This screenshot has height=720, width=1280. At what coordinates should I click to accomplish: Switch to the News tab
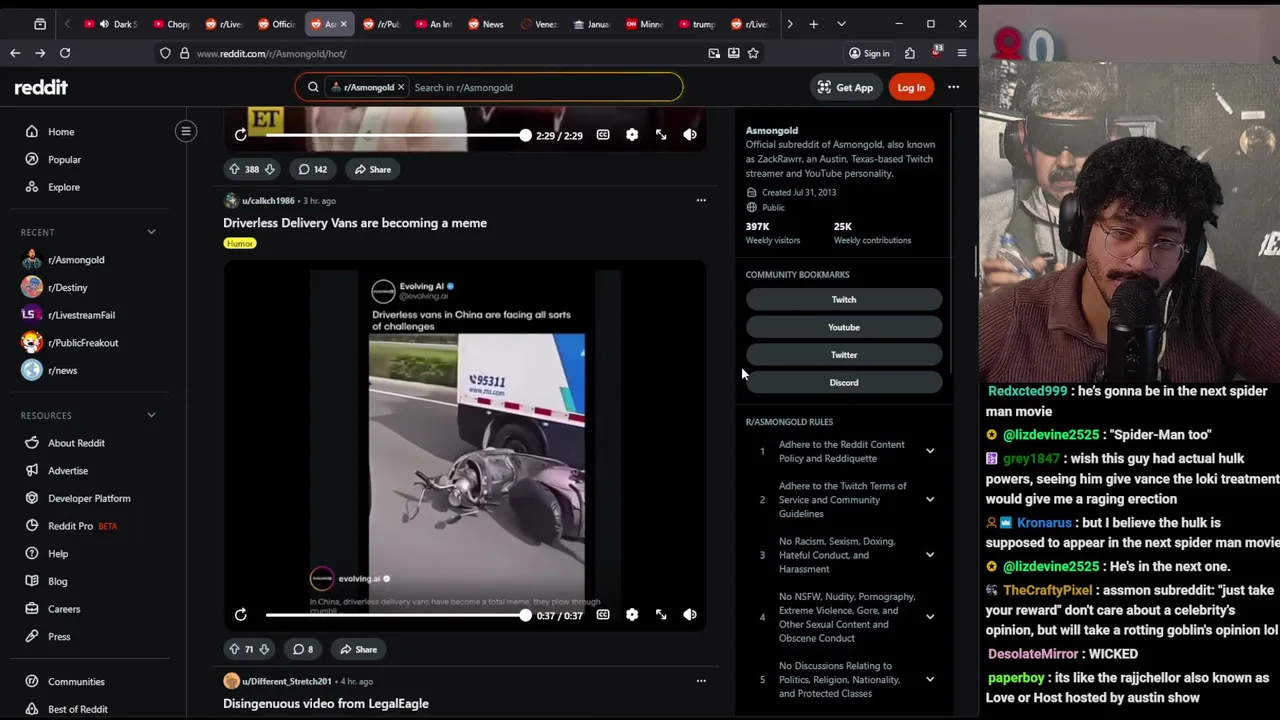point(487,24)
